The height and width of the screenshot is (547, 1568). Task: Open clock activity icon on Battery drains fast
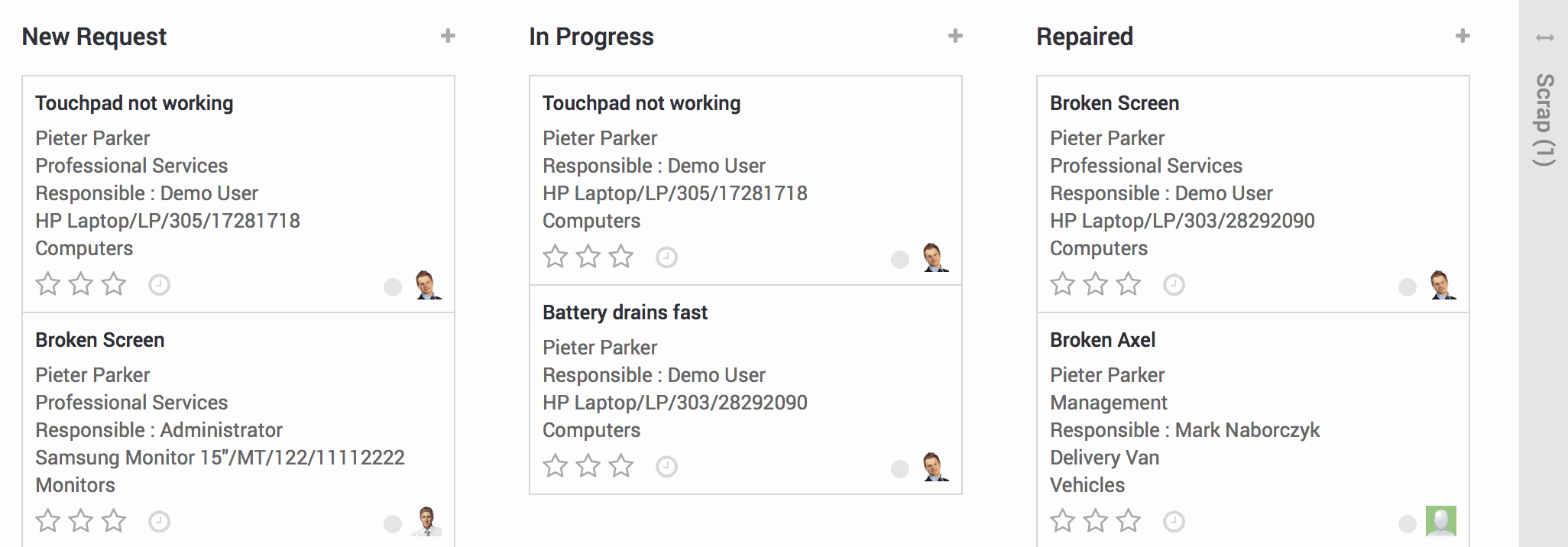666,466
